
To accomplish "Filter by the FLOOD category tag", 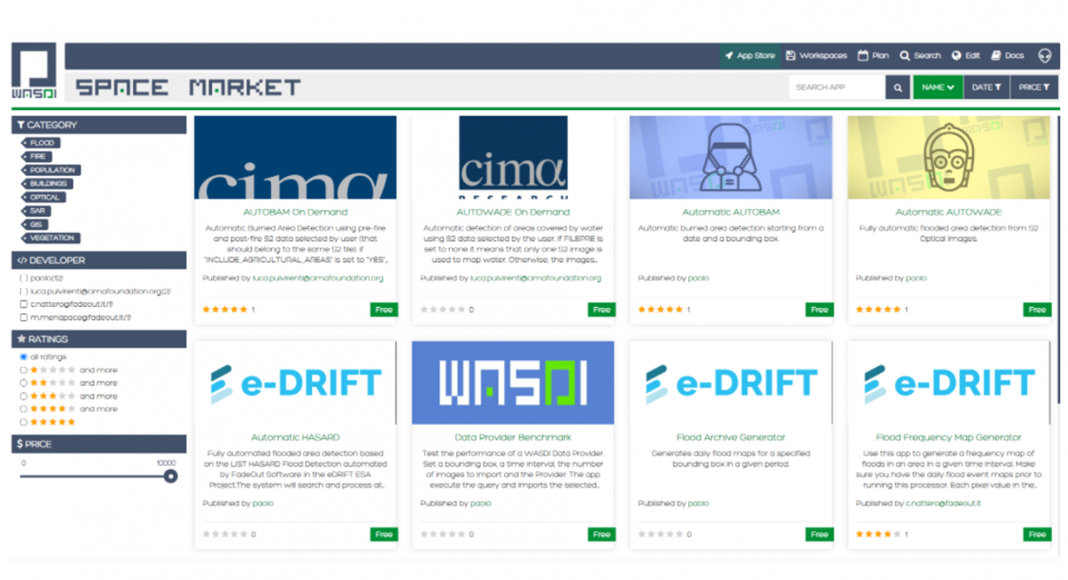I will (42, 143).
